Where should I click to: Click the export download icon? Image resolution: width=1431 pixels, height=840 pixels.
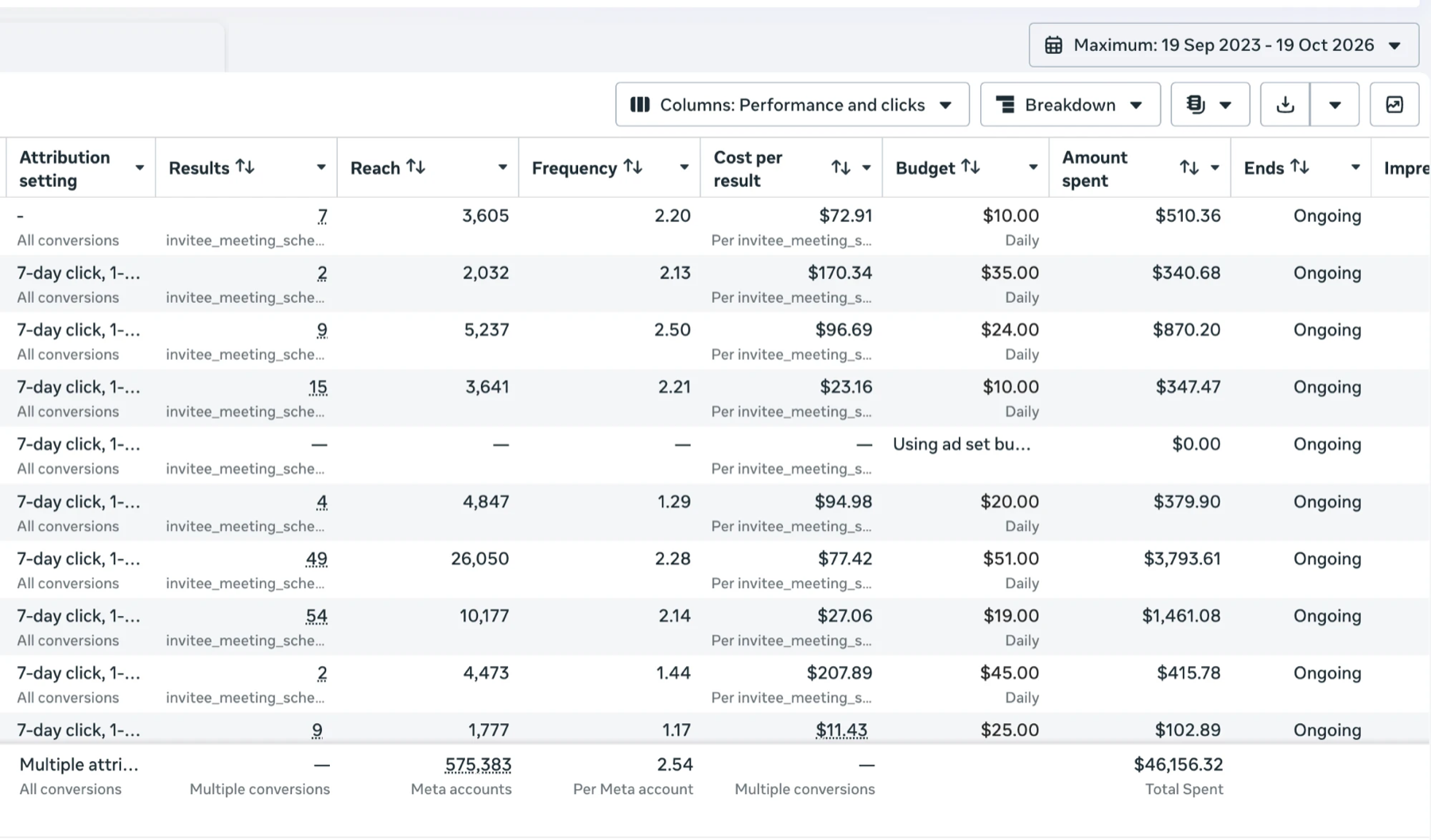(1286, 105)
